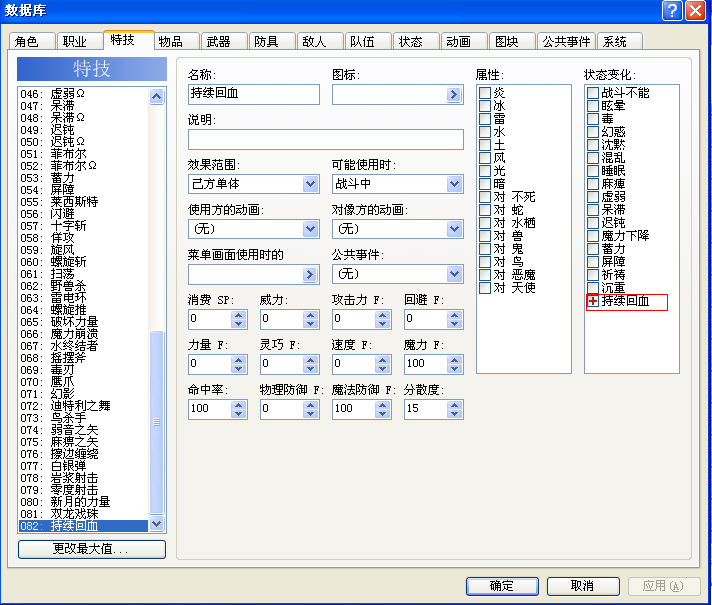The width and height of the screenshot is (712, 605).
Task: Click the skill list scroll-up arrow
Action: [x=156, y=96]
